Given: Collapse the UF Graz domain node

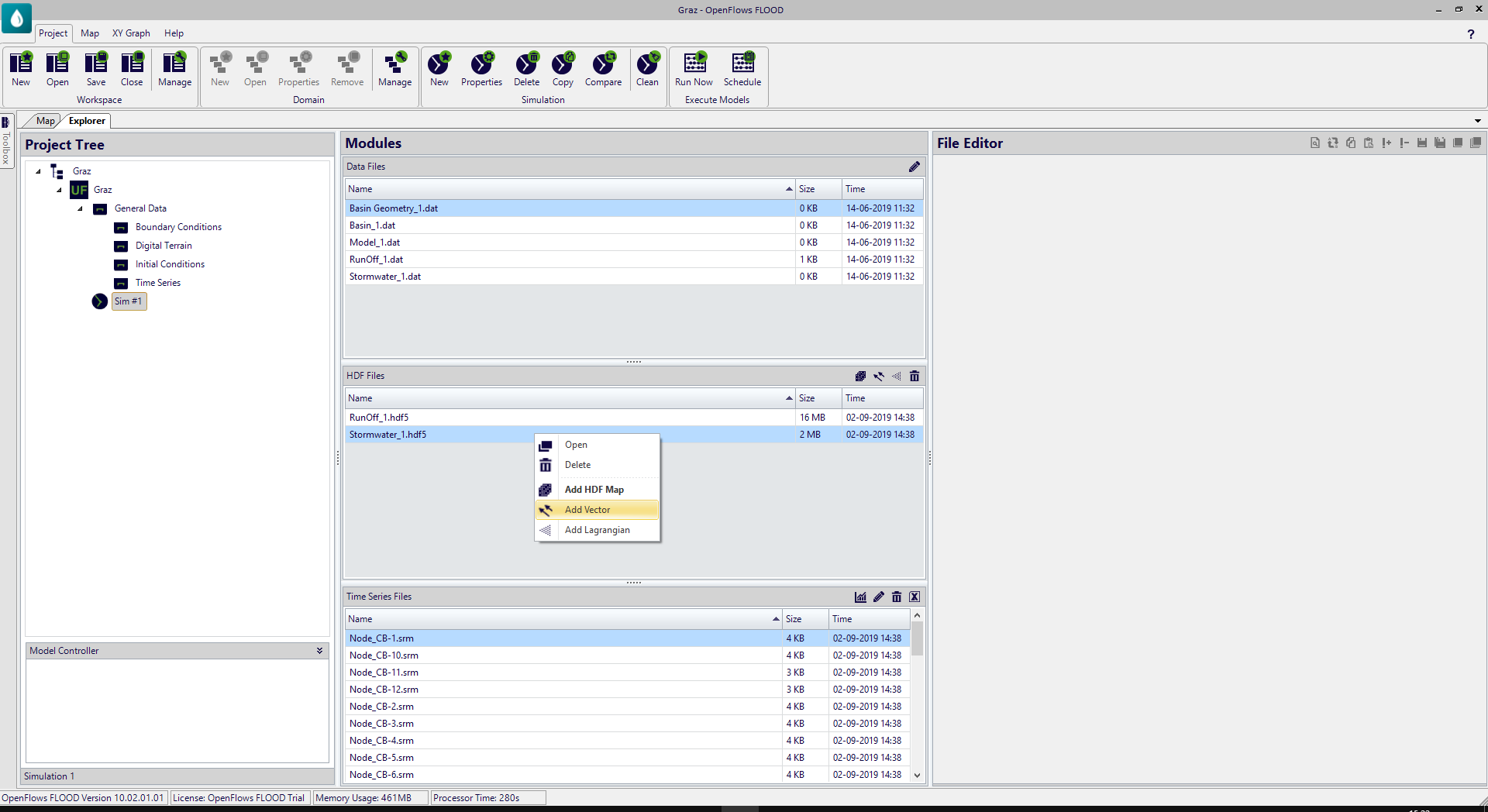Looking at the screenshot, I should (59, 190).
